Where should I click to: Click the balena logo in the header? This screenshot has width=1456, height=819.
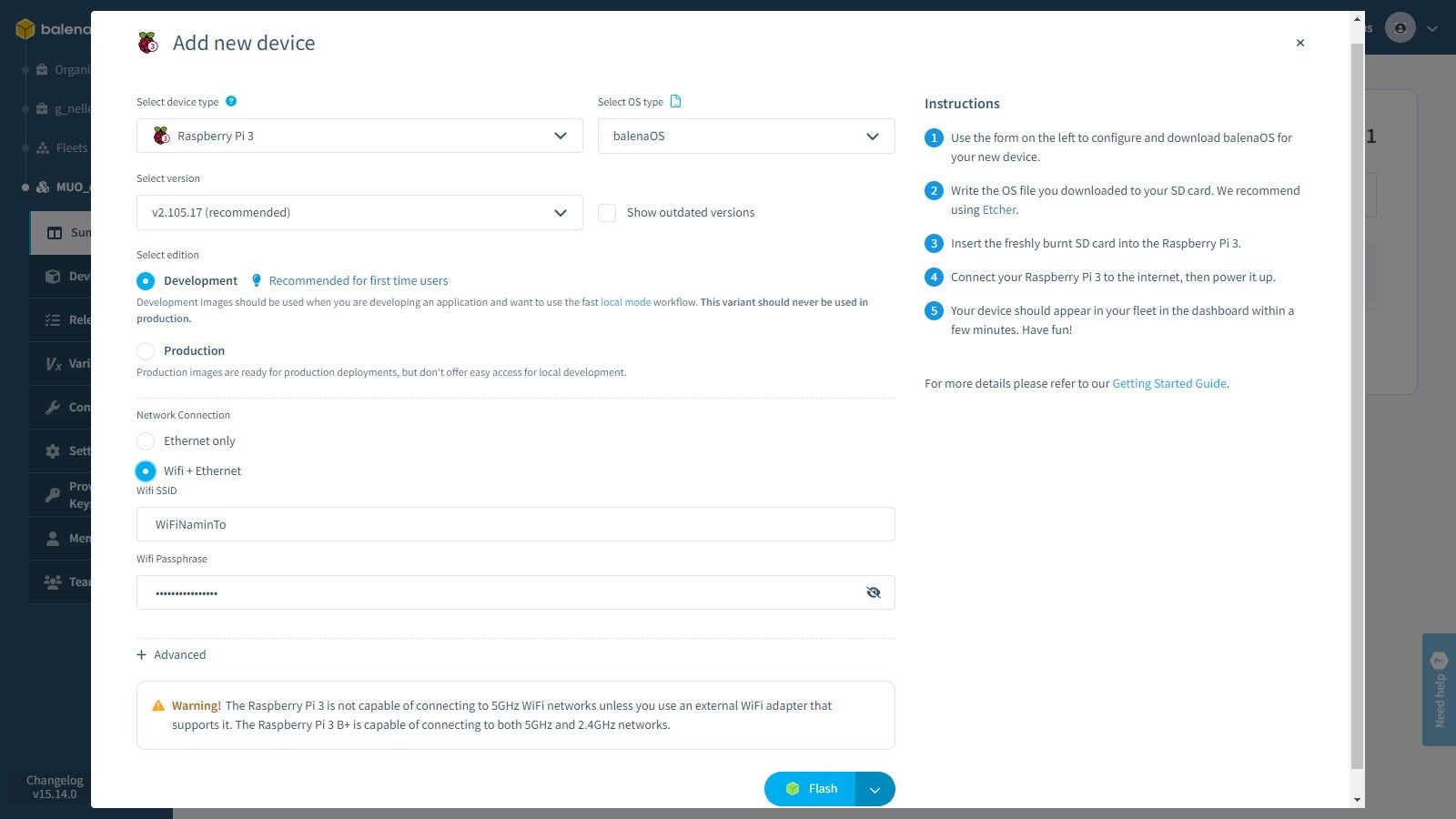pyautogui.click(x=53, y=29)
